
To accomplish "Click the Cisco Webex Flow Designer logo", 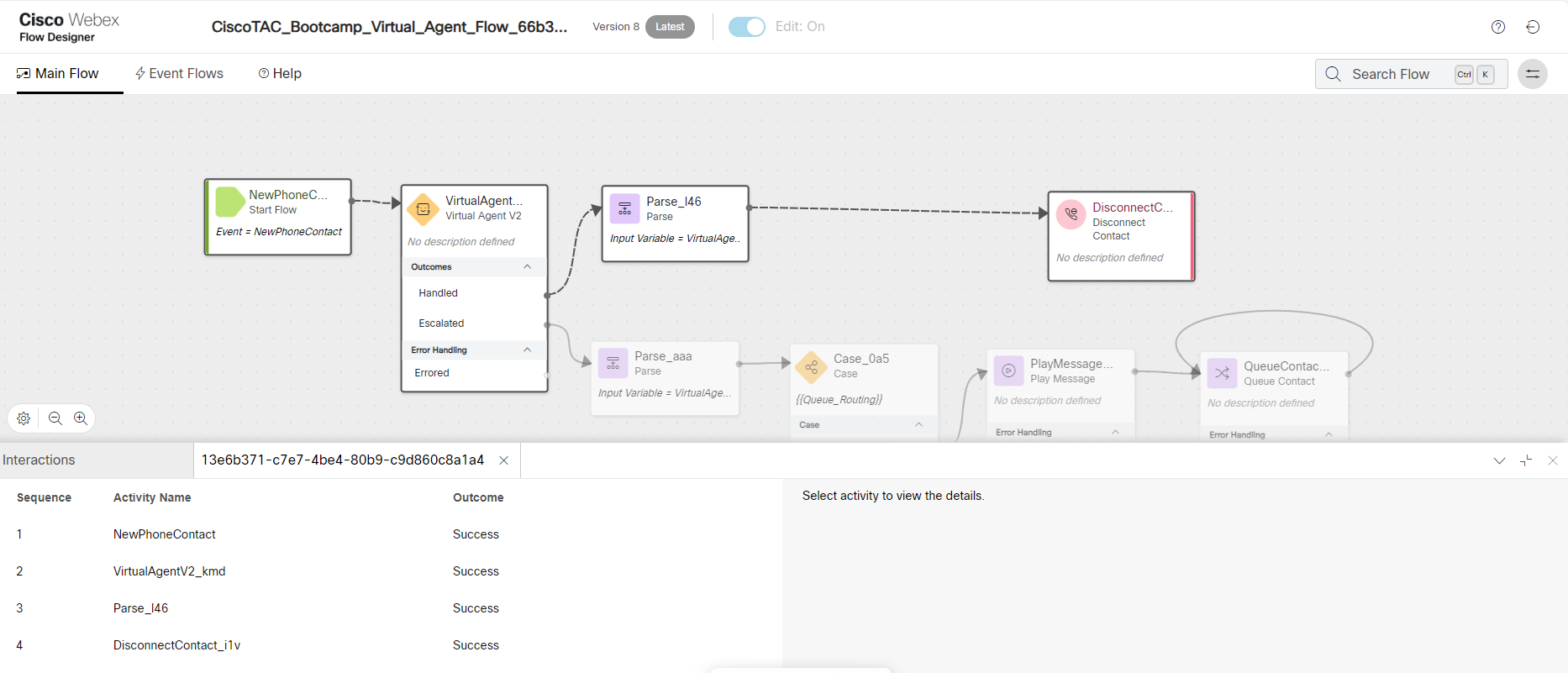I will (69, 27).
